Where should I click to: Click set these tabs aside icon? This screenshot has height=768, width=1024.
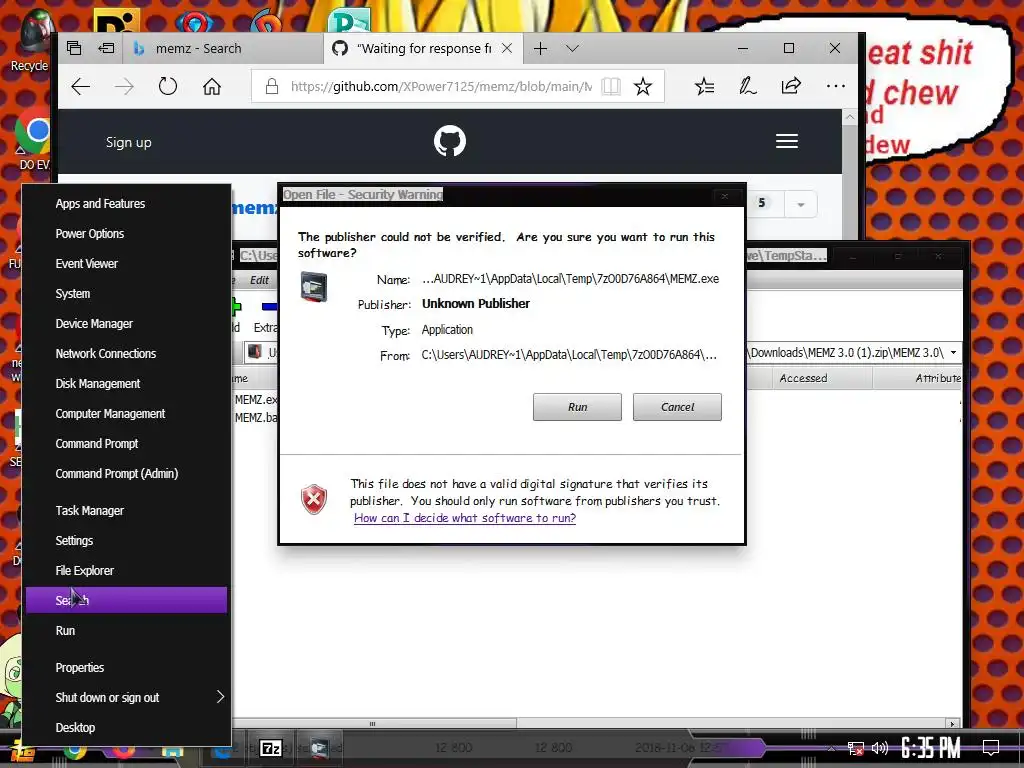(x=106, y=48)
